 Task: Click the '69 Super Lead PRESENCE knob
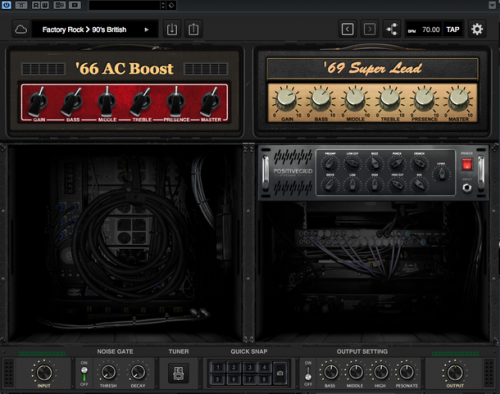click(424, 99)
